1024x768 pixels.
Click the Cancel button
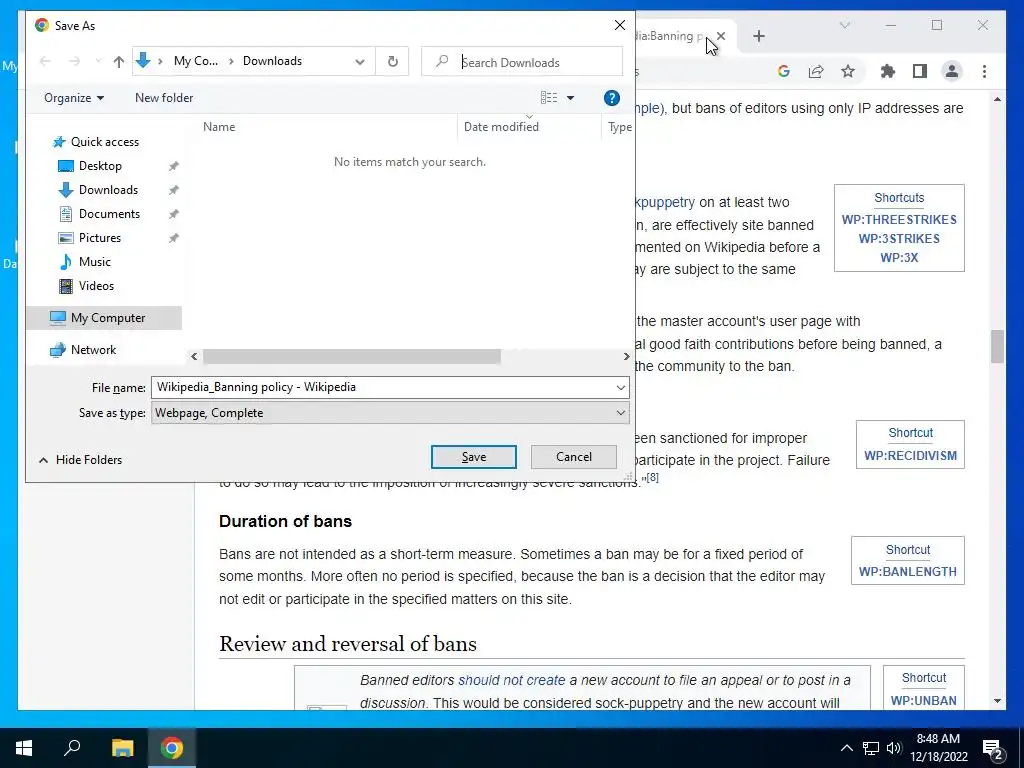pos(573,457)
